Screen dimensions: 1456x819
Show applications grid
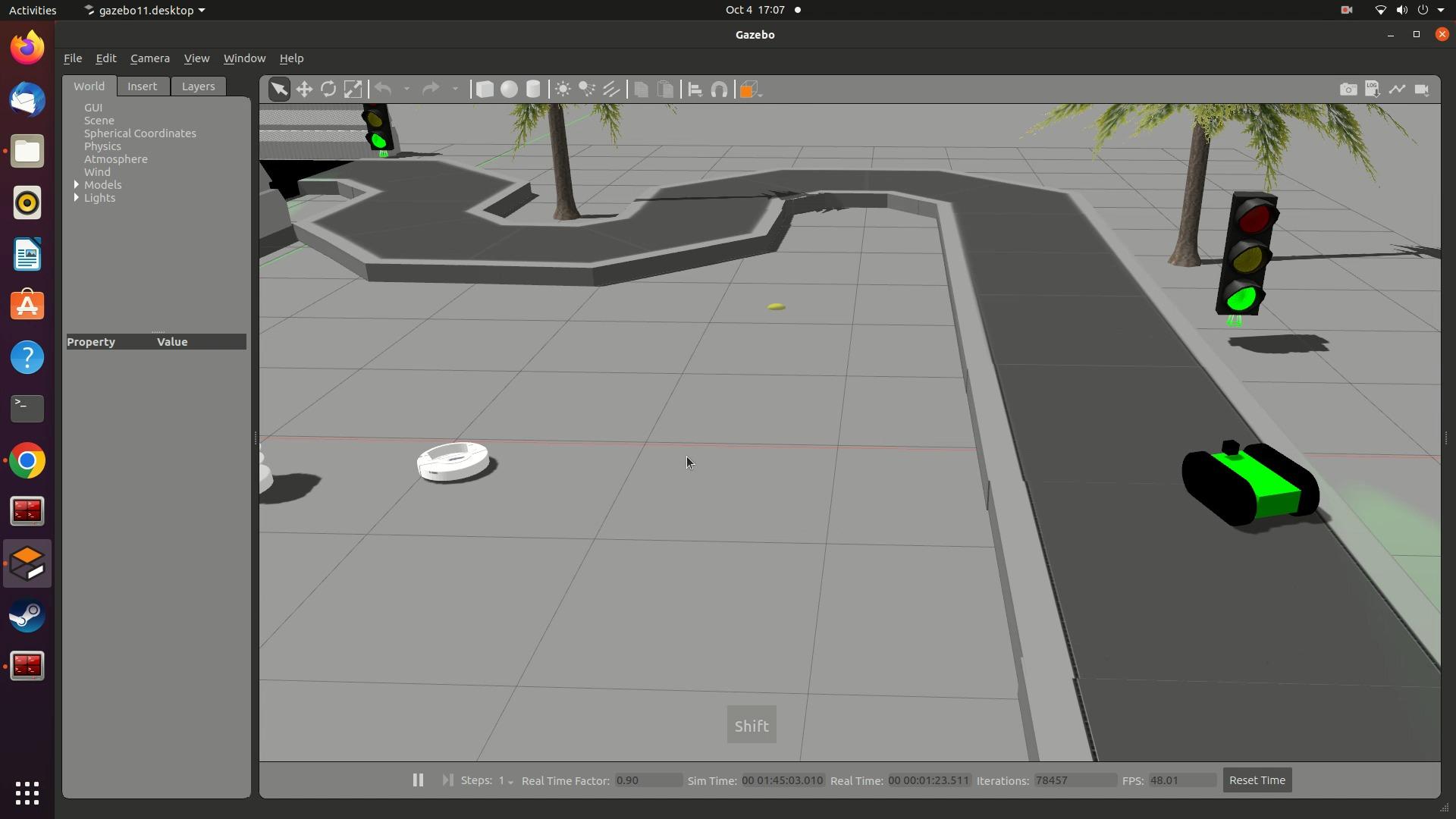(x=27, y=793)
